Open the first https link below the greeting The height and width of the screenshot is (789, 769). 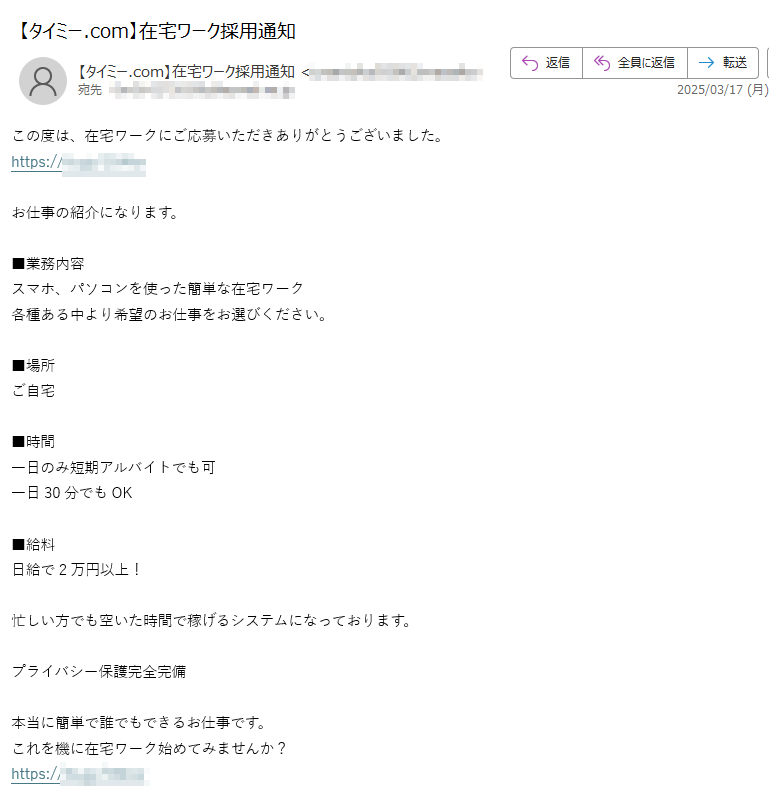click(x=79, y=163)
